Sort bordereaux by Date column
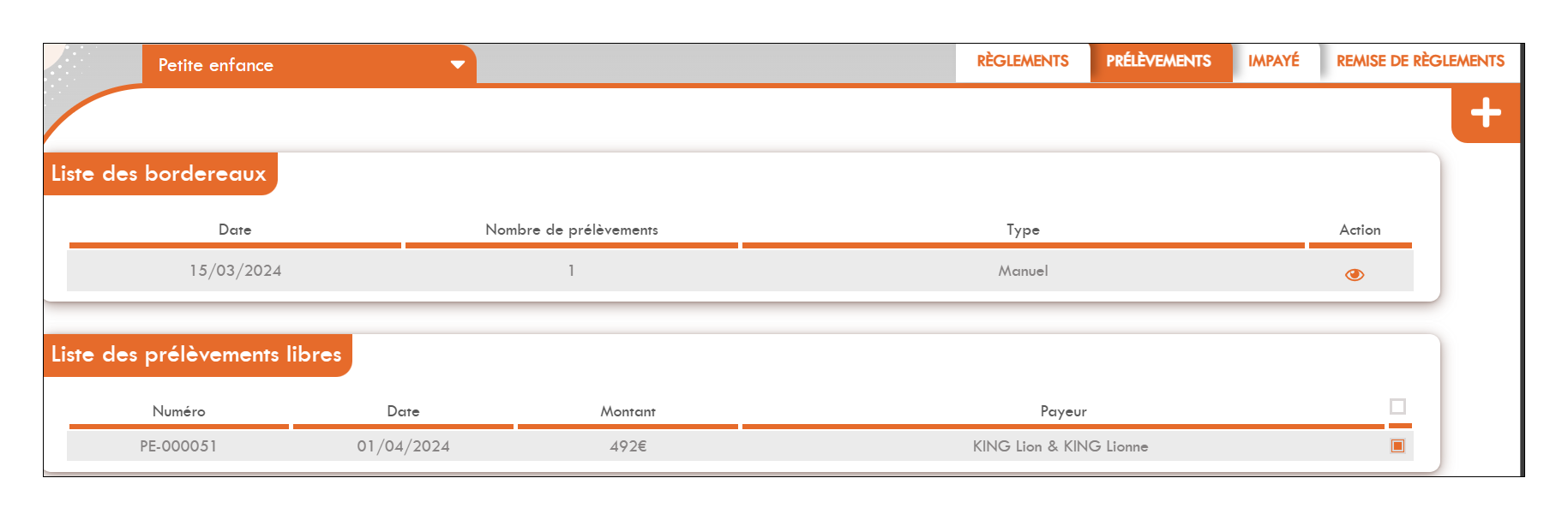 click(x=235, y=230)
